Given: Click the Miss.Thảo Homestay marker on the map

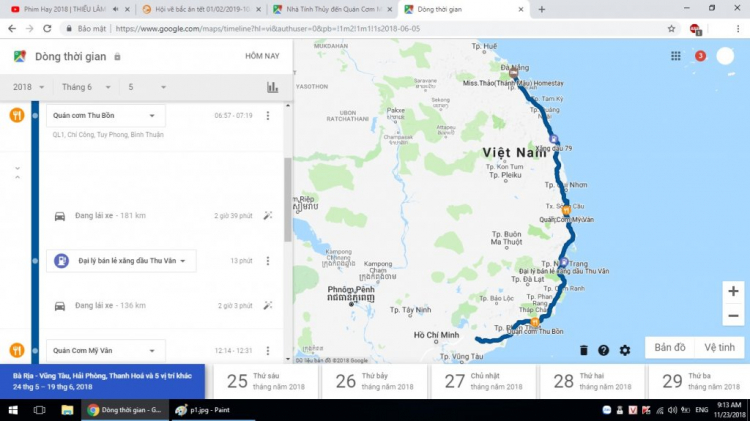Looking at the screenshot, I should coord(513,73).
